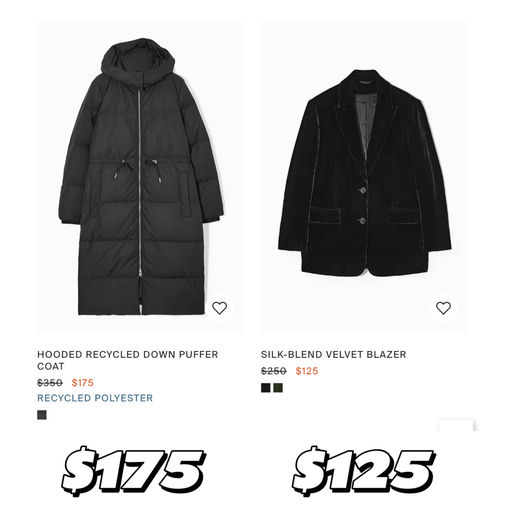Click the large bold $125 overlay text

click(363, 471)
